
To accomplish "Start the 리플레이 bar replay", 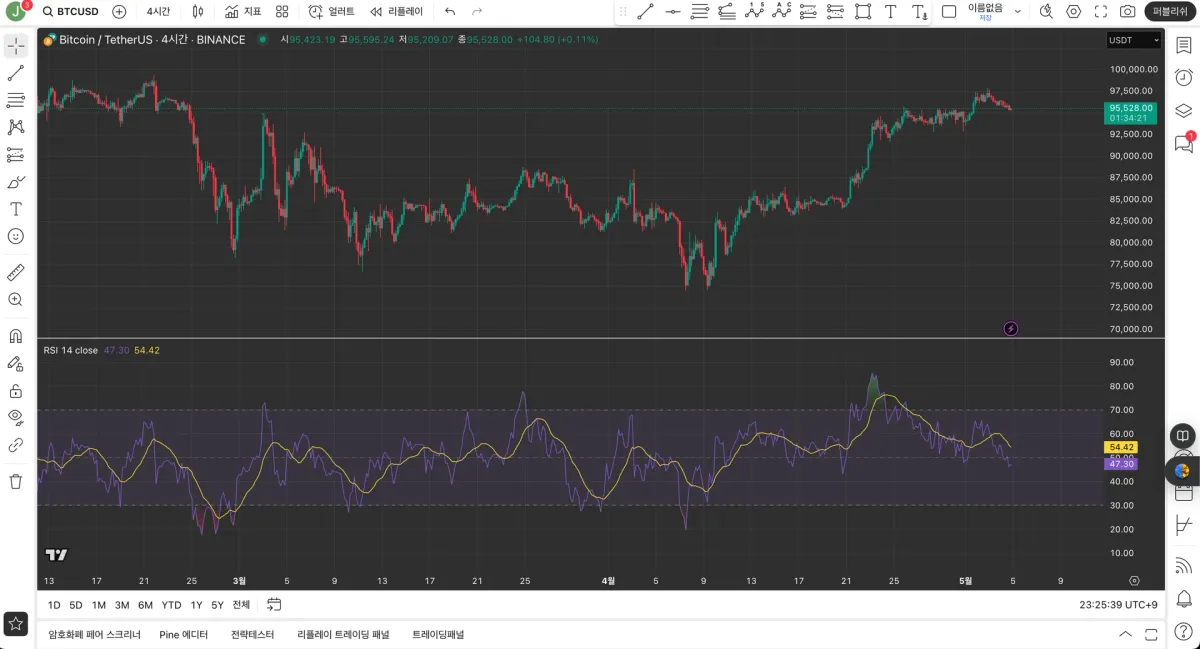I will [397, 12].
